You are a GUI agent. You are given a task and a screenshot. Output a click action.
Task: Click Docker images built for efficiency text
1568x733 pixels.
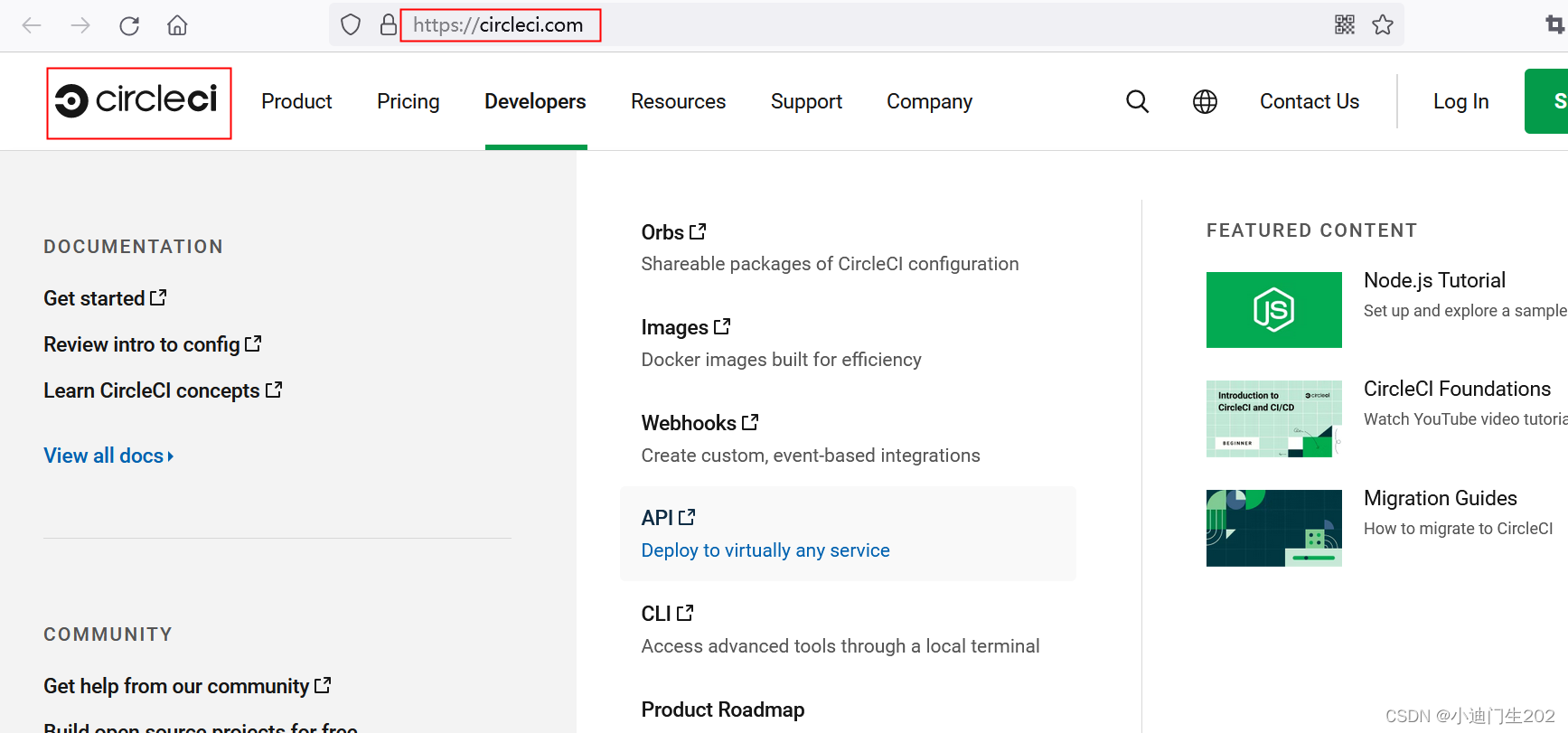pyautogui.click(x=782, y=360)
